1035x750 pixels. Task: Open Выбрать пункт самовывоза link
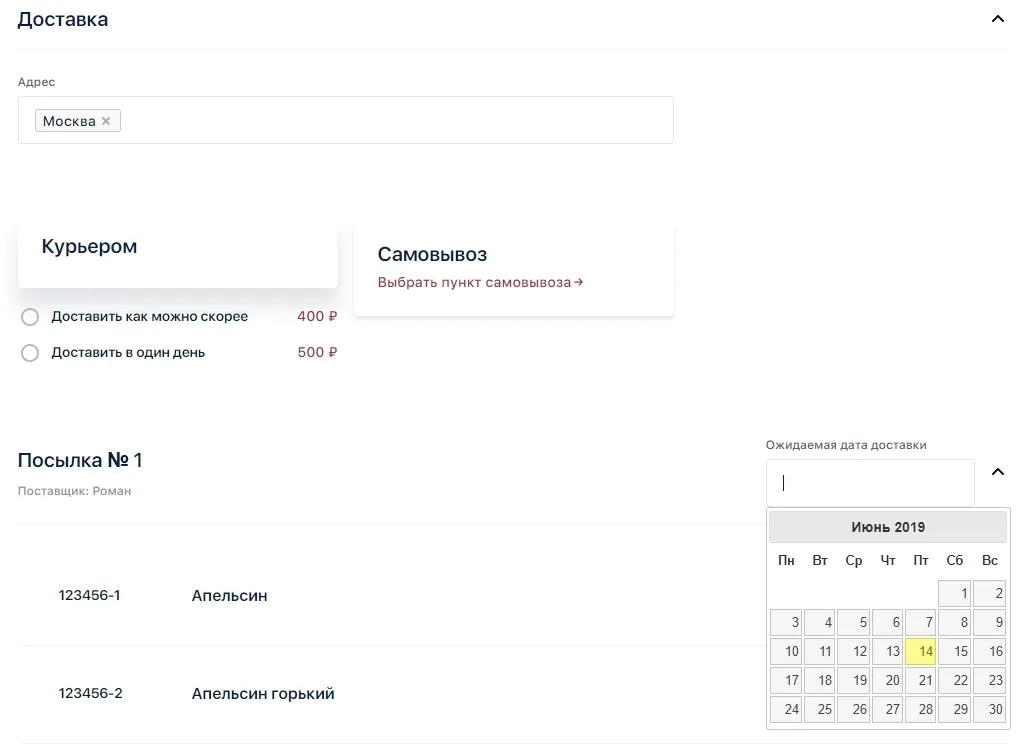tap(480, 283)
